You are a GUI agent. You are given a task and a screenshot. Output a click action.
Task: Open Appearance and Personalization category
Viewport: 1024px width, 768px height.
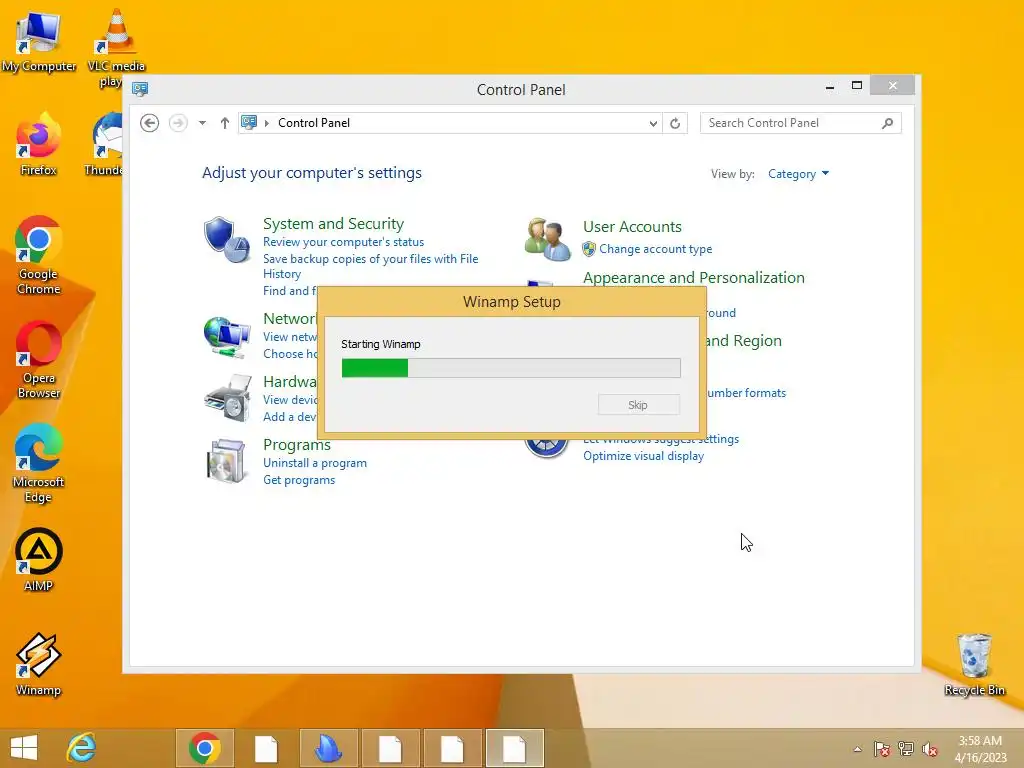[x=694, y=278]
